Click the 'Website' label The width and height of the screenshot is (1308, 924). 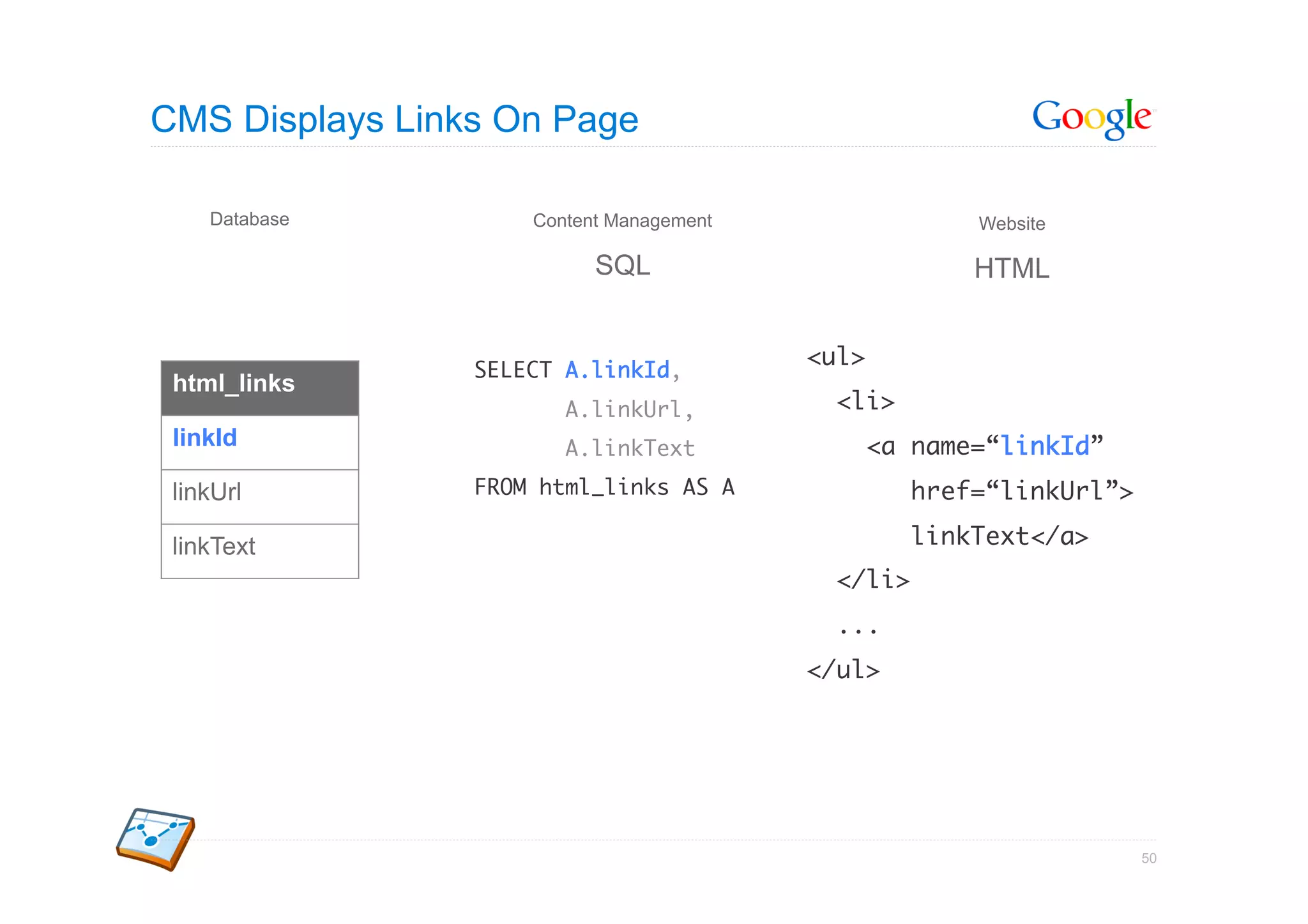click(x=1012, y=223)
